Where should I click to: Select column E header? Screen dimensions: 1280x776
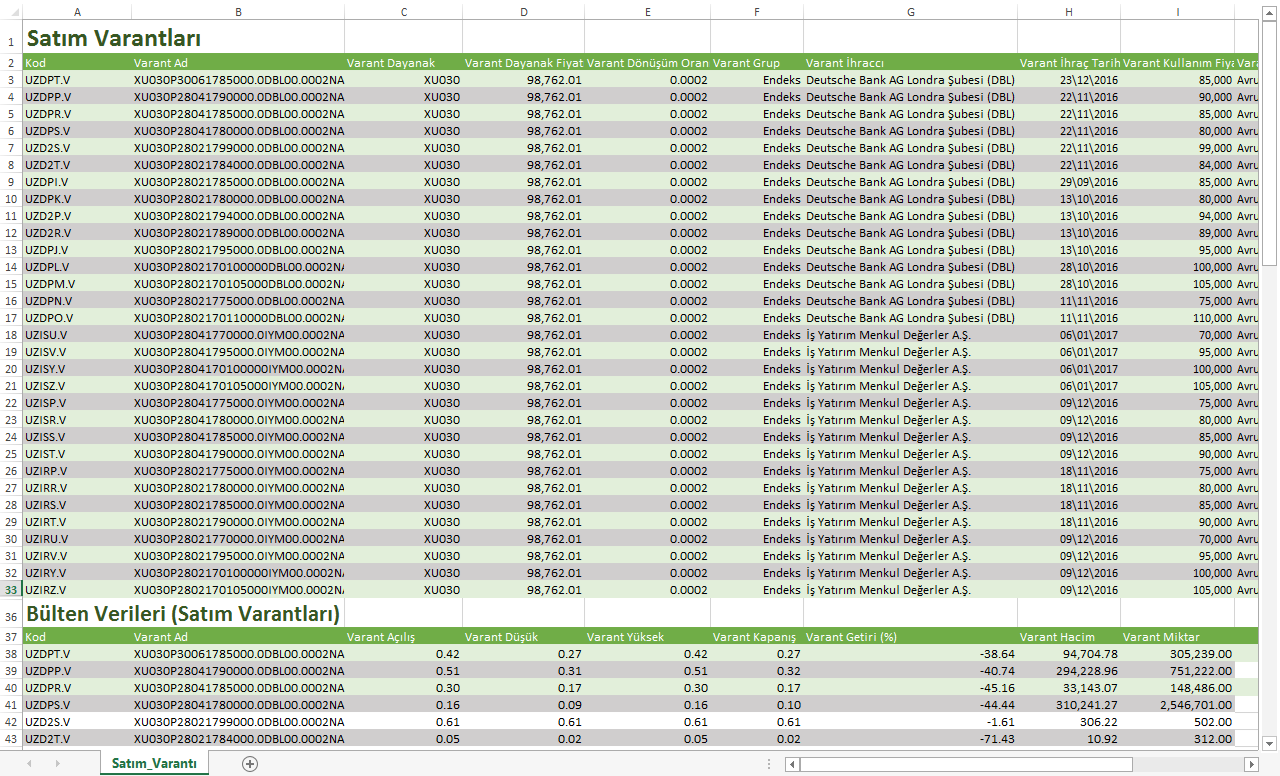(x=647, y=12)
